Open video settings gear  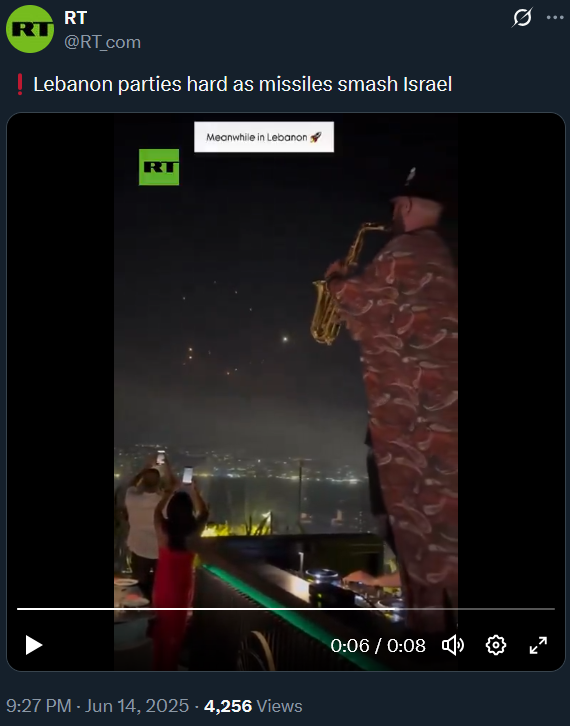tap(495, 645)
